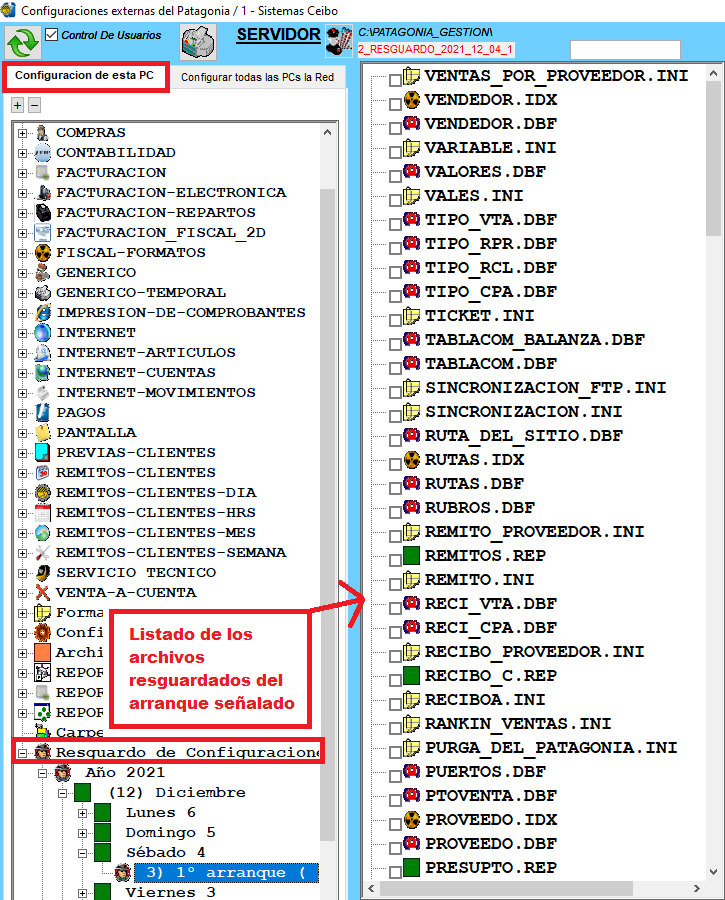Click the green REMITOS.REP file icon
725x900 pixels.
pyautogui.click(x=411, y=556)
